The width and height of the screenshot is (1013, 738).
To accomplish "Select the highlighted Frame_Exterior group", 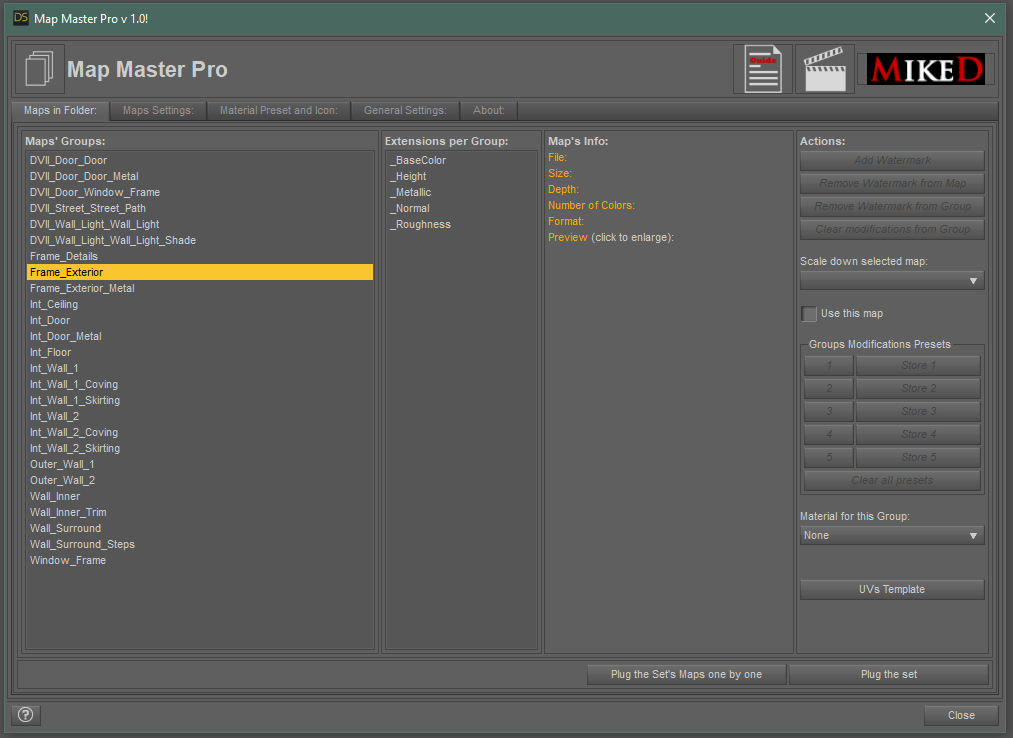I will click(200, 272).
